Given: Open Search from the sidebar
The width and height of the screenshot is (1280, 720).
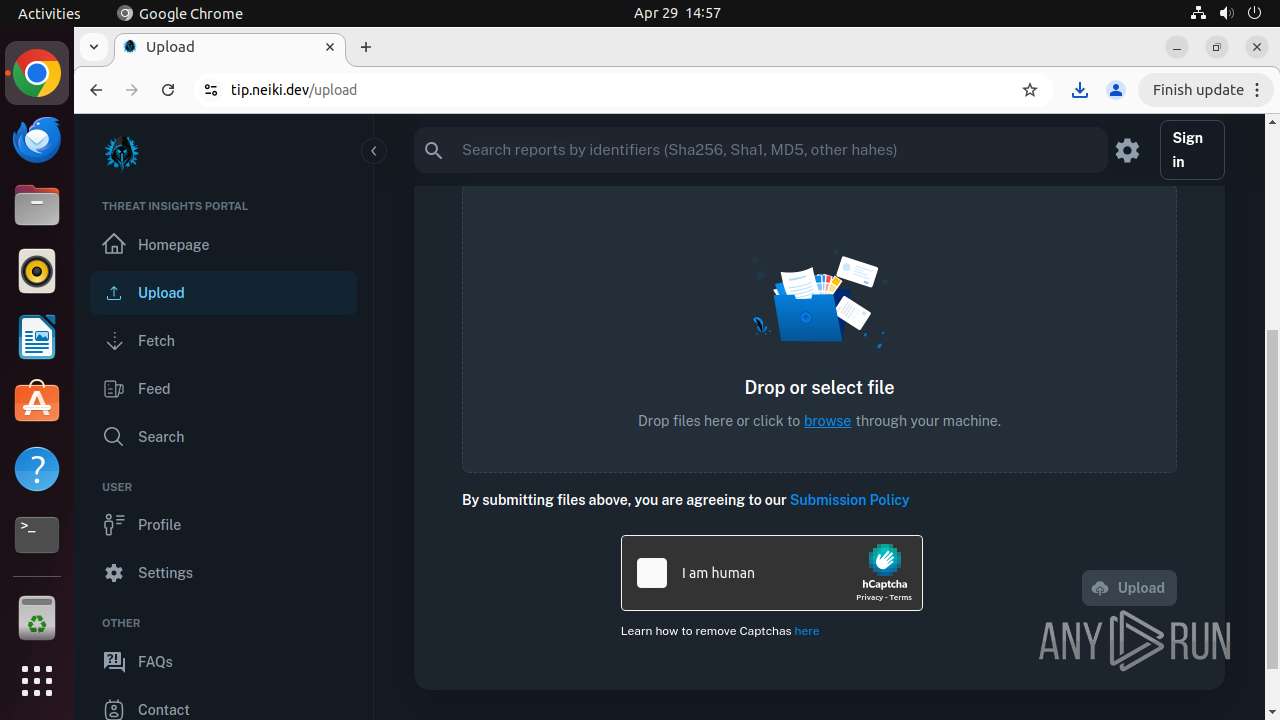Looking at the screenshot, I should (x=223, y=437).
